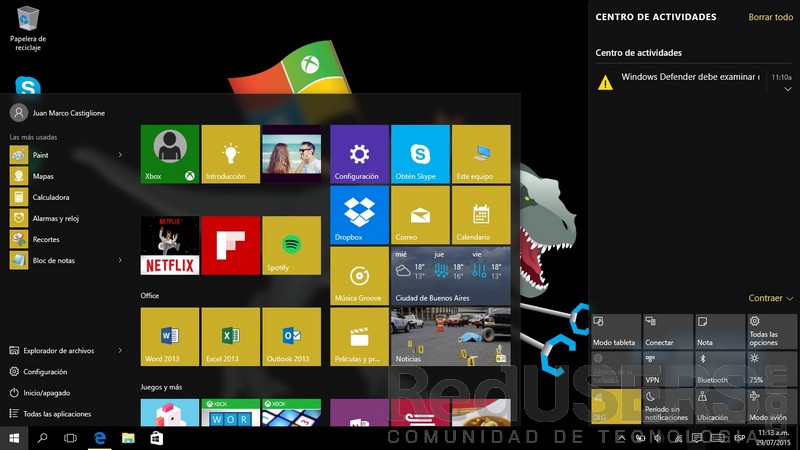
Task: Open the red Flipboard tile
Action: [231, 245]
